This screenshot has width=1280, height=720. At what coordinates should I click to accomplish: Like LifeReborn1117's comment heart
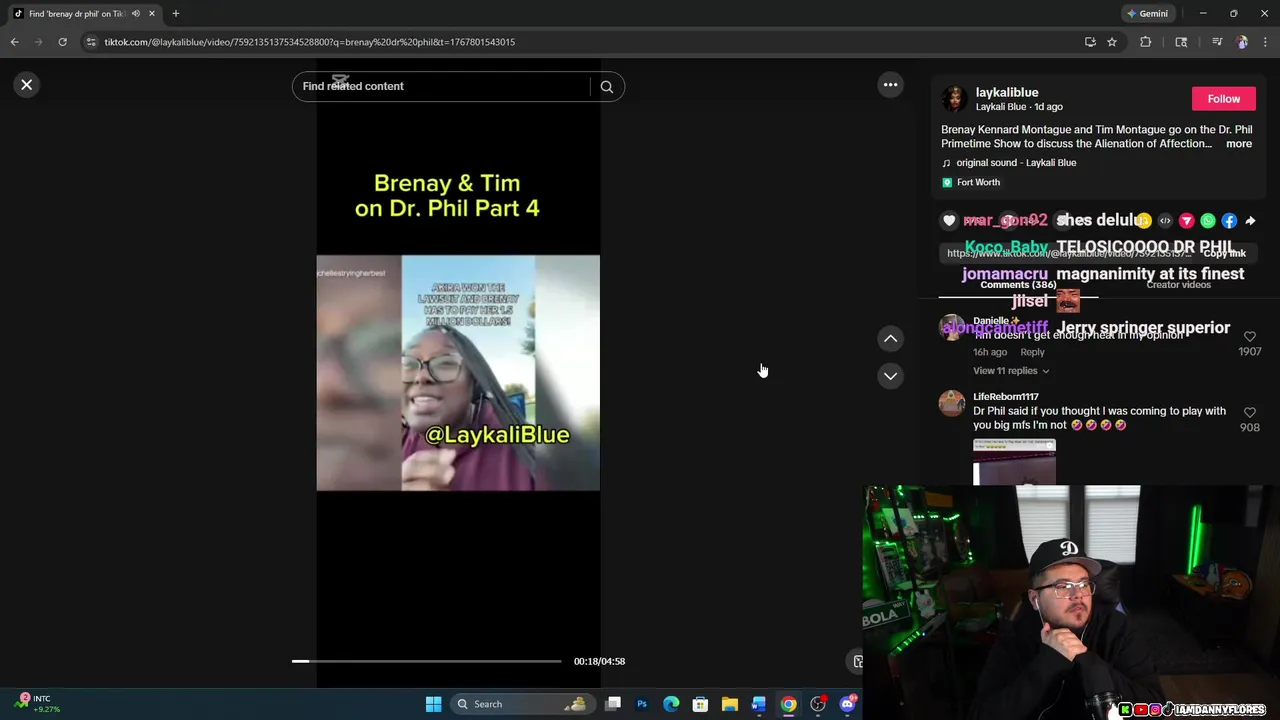coord(1249,412)
